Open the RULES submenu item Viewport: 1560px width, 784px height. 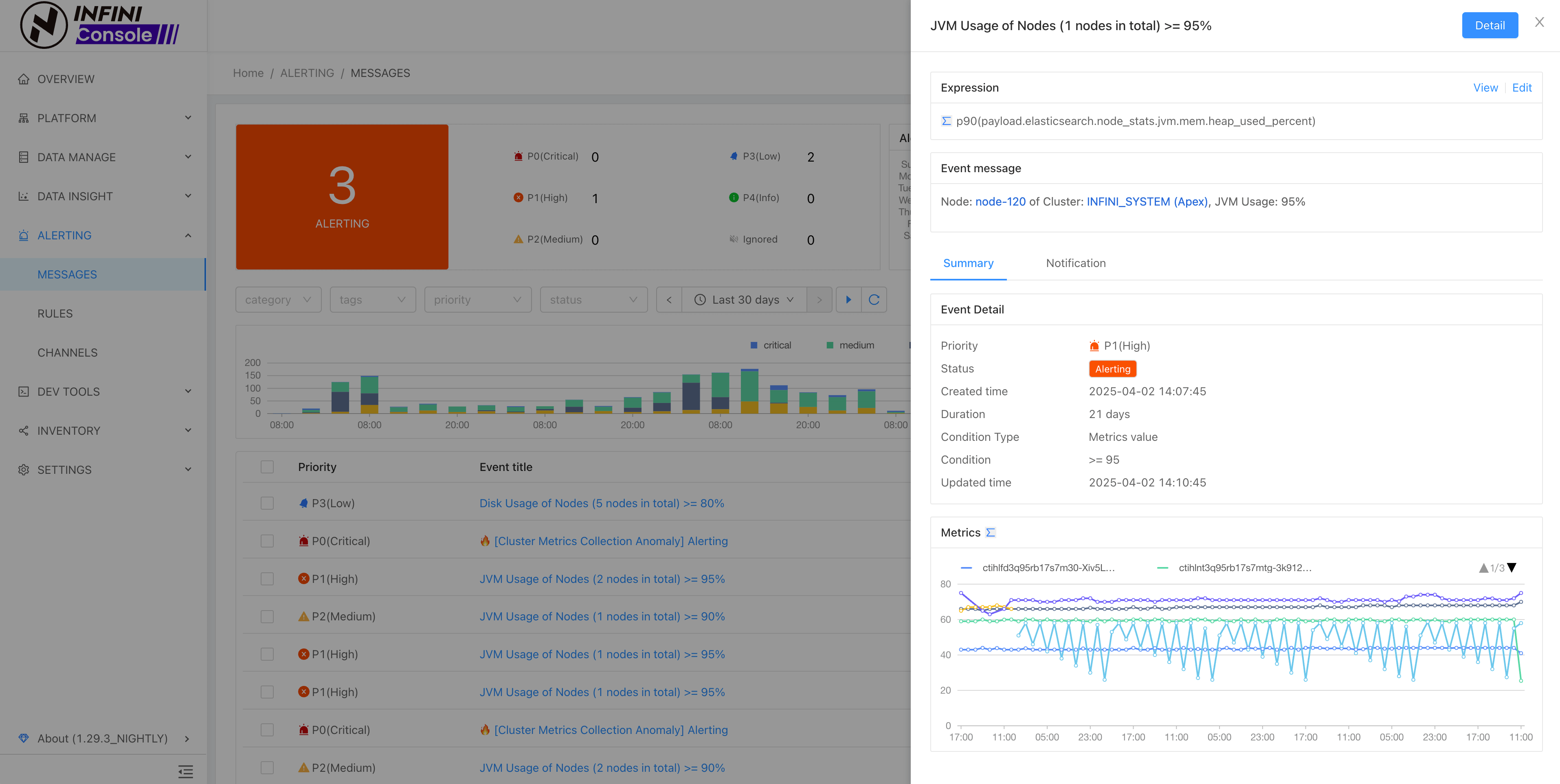[x=55, y=313]
